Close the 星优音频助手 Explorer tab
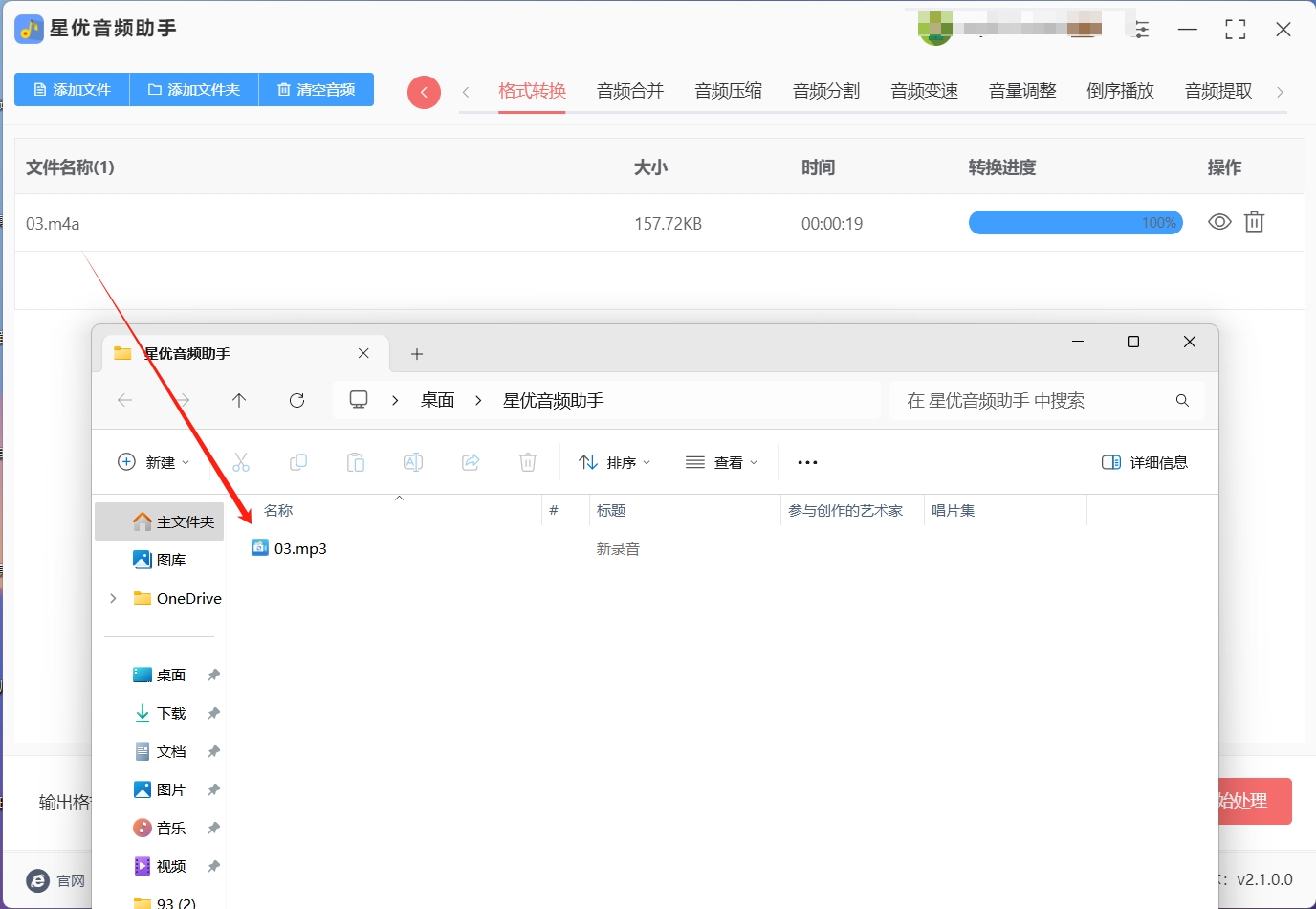This screenshot has height=909, width=1316. pyautogui.click(x=363, y=353)
